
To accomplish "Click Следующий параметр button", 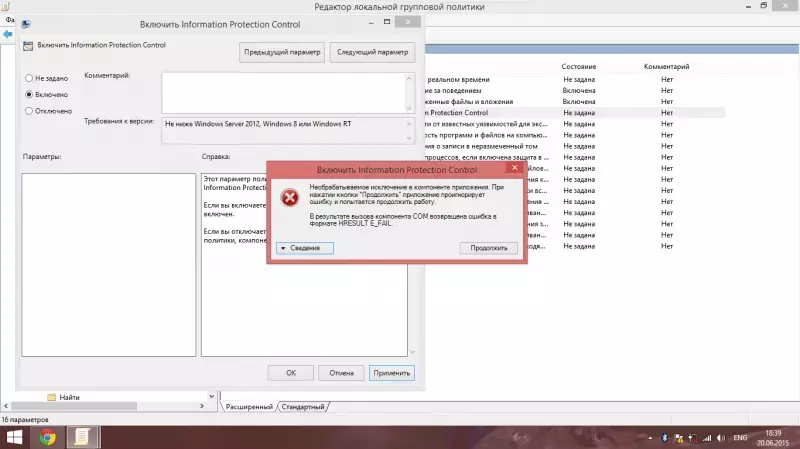I will 372,52.
